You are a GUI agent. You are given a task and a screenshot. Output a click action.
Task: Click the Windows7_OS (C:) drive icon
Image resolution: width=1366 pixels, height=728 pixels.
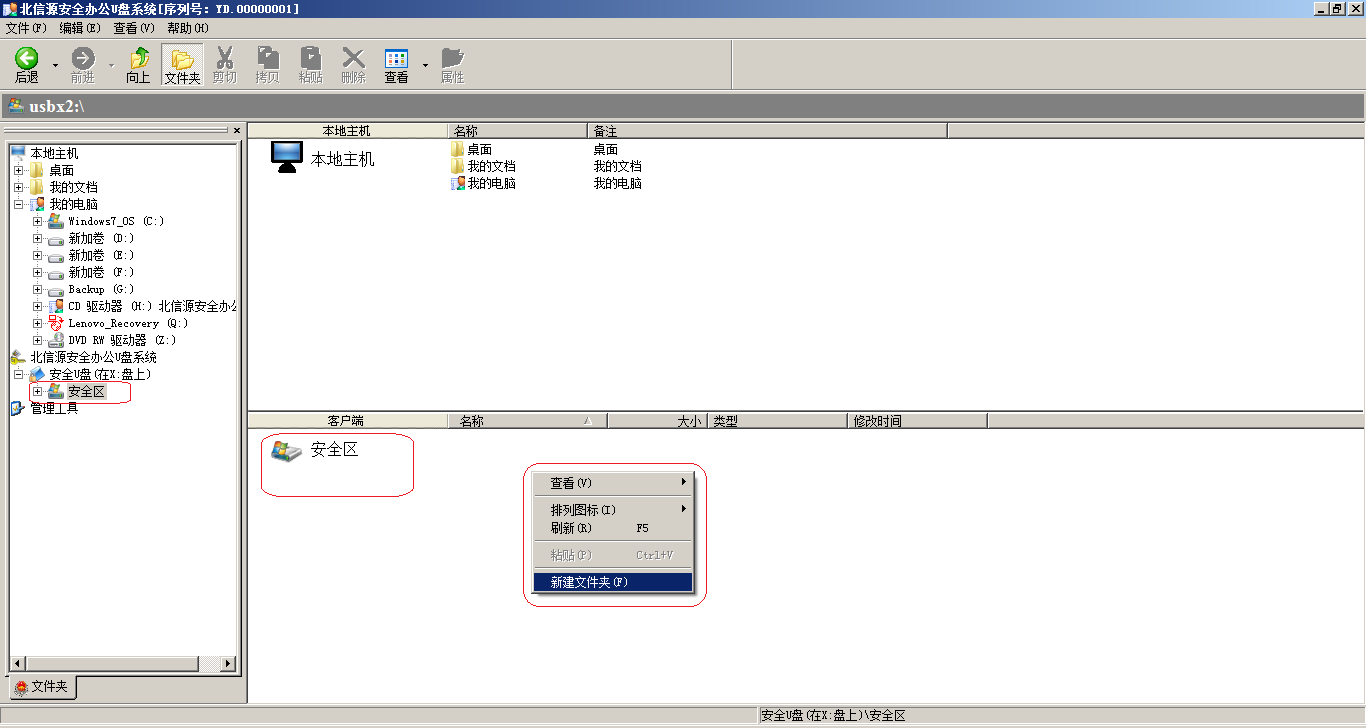(56, 221)
